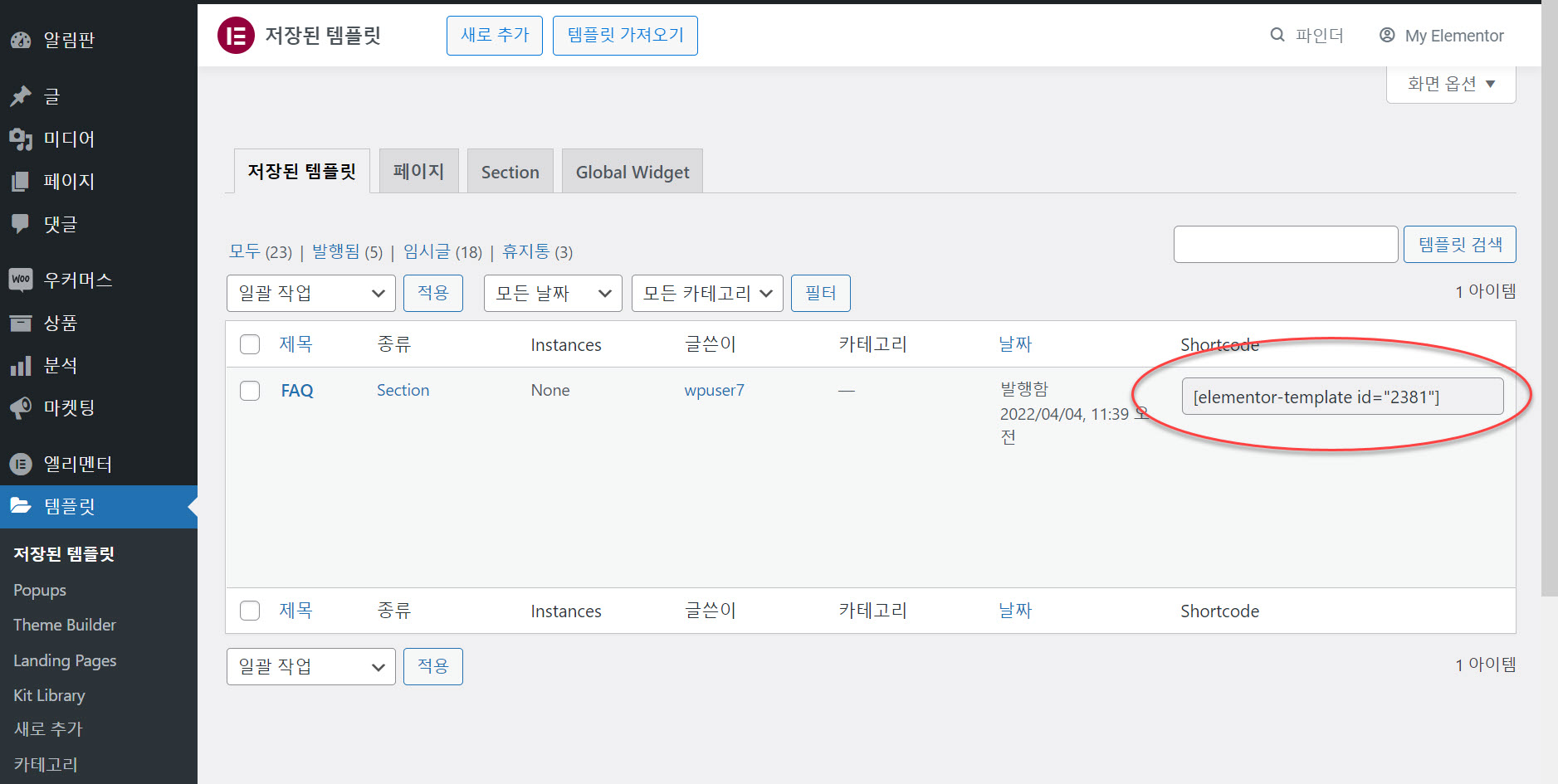Open the 알림판 dashboard icon

pos(21,39)
